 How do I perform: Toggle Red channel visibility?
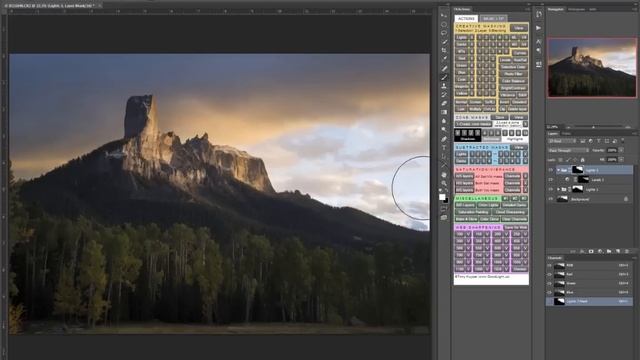pos(549,274)
